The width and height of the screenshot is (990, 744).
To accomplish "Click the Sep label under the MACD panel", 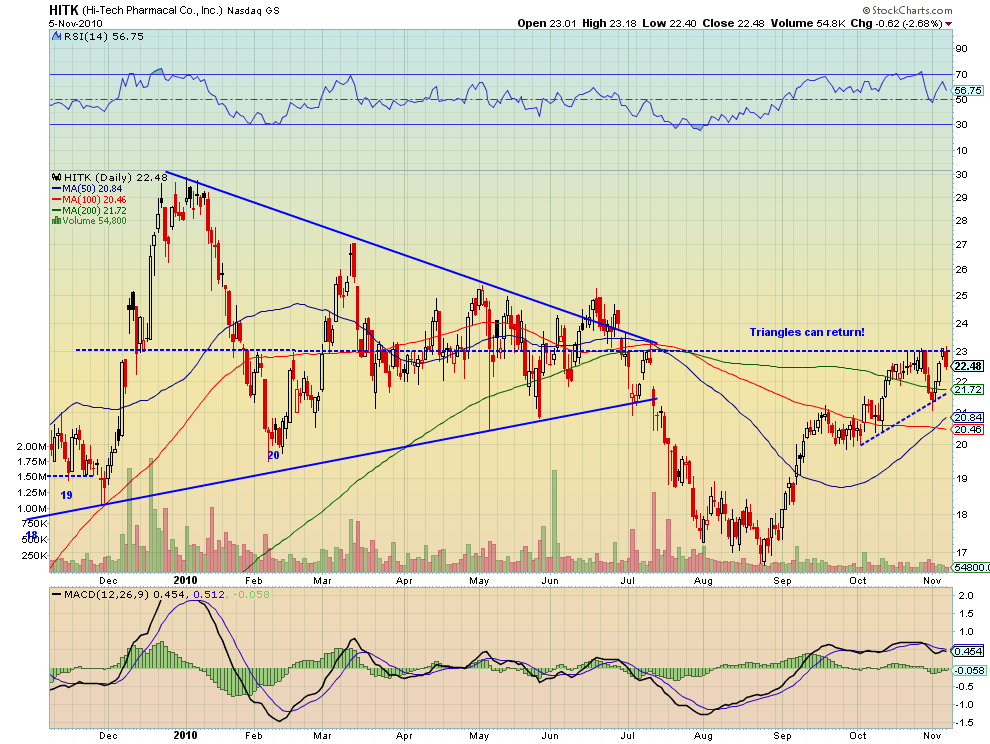I will (x=782, y=736).
